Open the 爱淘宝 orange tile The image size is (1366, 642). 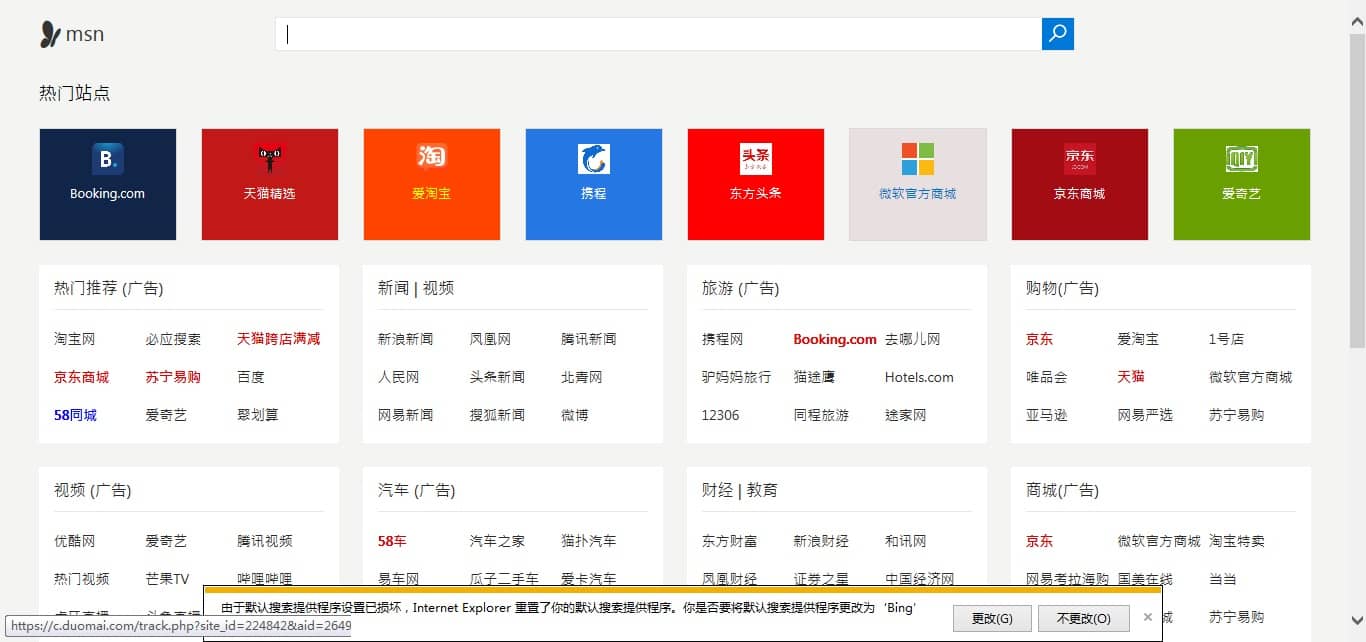(431, 184)
